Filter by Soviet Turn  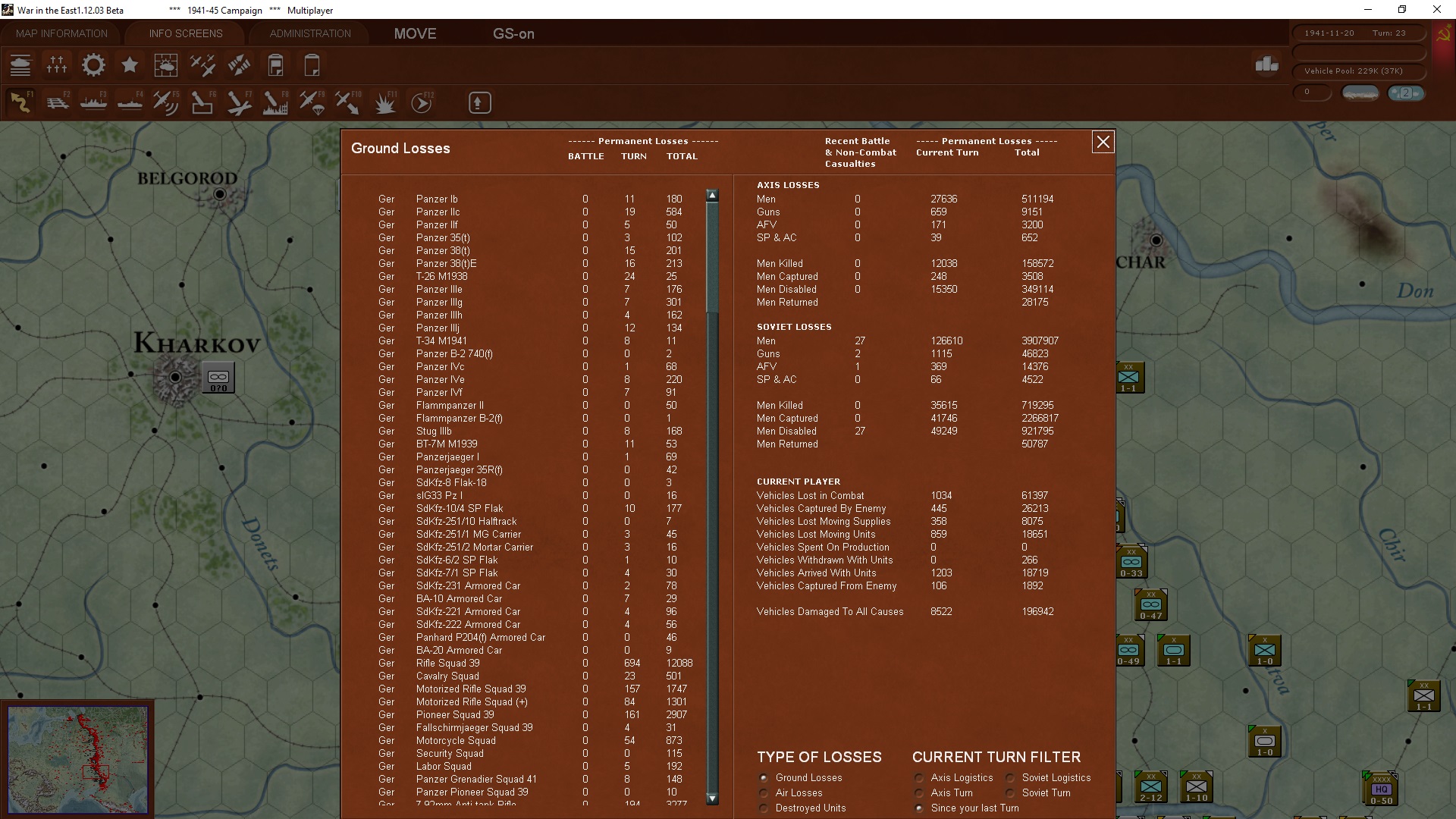[1010, 793]
